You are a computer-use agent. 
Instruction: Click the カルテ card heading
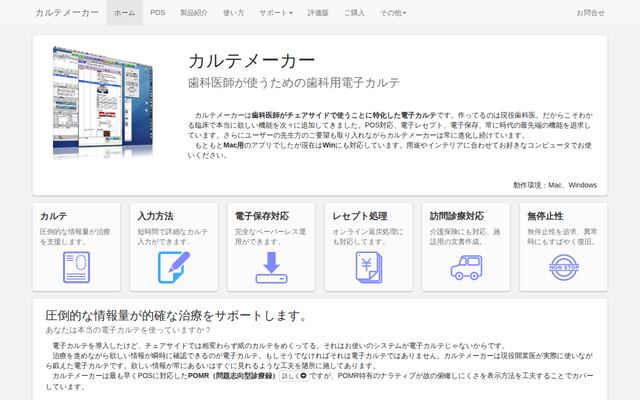coord(53,216)
